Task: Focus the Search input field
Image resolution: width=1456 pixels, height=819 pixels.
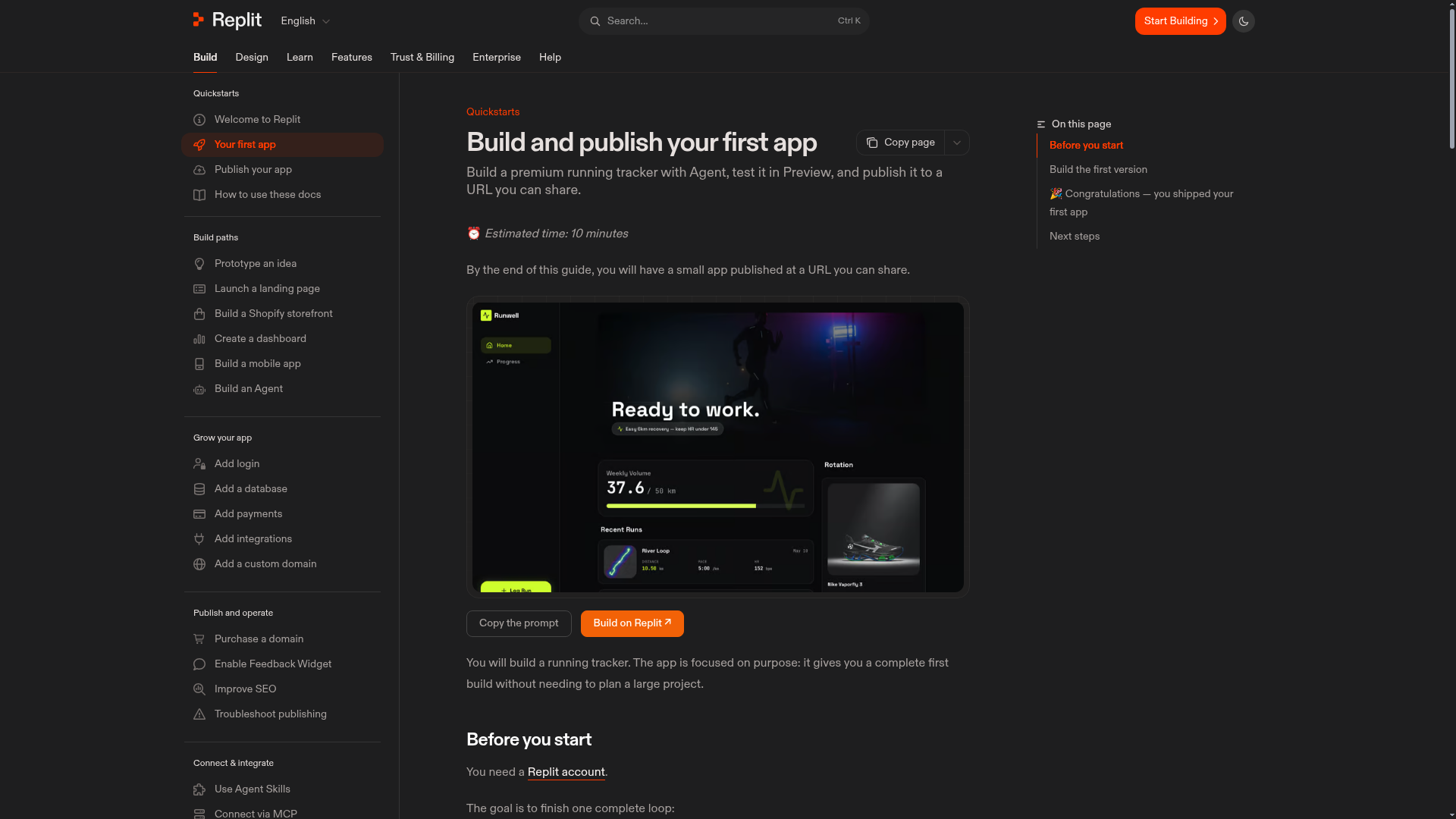Action: 723,21
